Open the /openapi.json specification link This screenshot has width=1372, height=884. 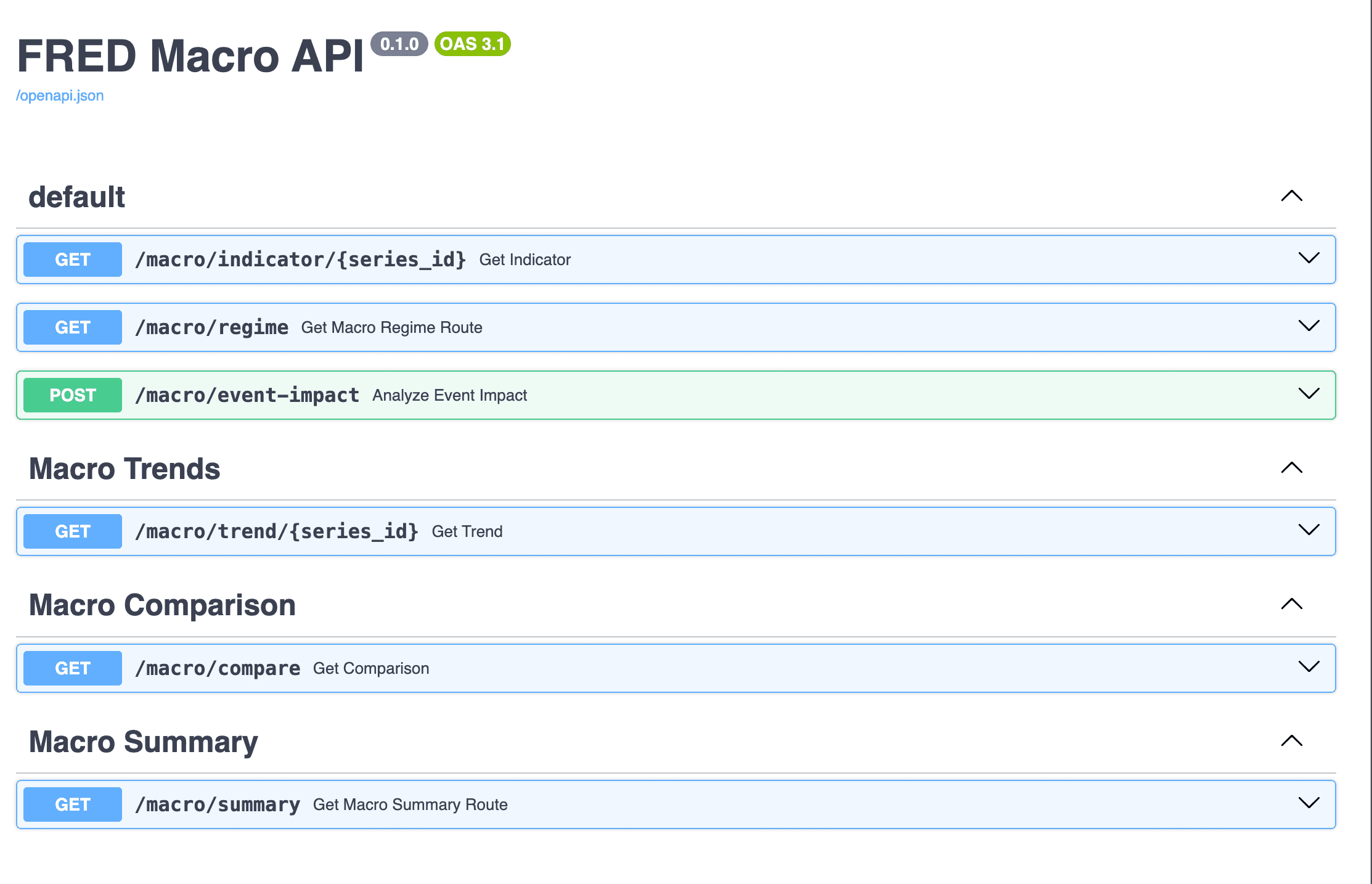pos(59,96)
